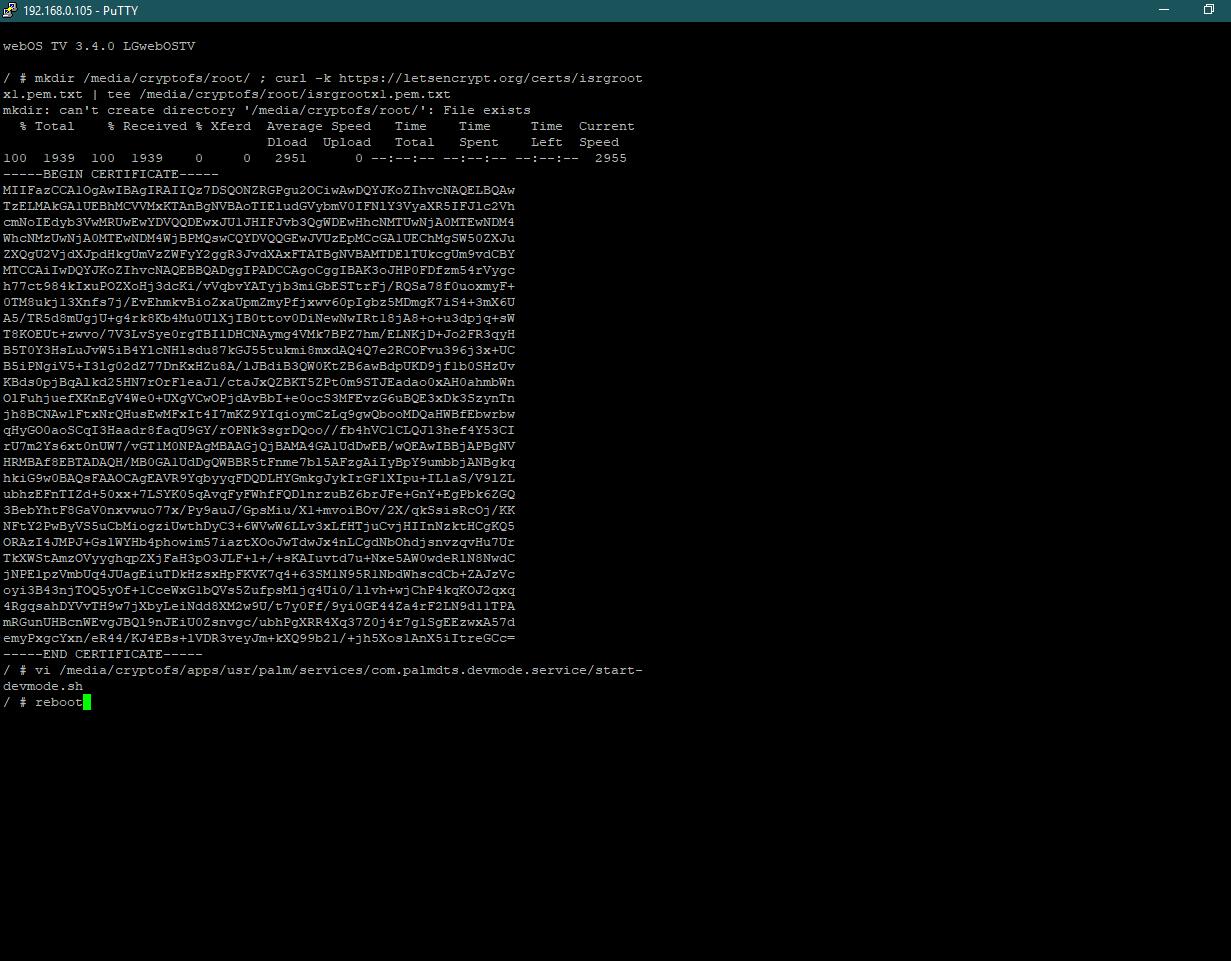The height and width of the screenshot is (961, 1231).
Task: Click the 'xl.pem.txt | tee' command continuation line
Action: tap(227, 94)
